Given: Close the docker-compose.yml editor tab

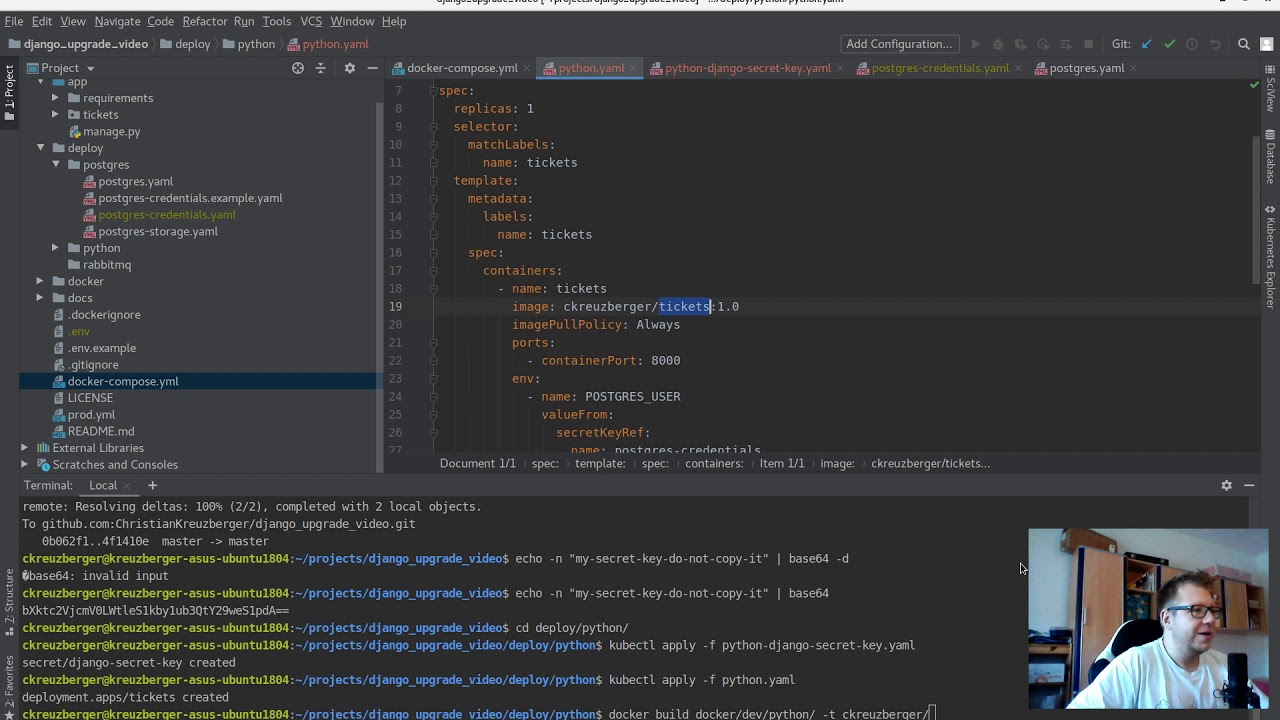Looking at the screenshot, I should (527, 68).
